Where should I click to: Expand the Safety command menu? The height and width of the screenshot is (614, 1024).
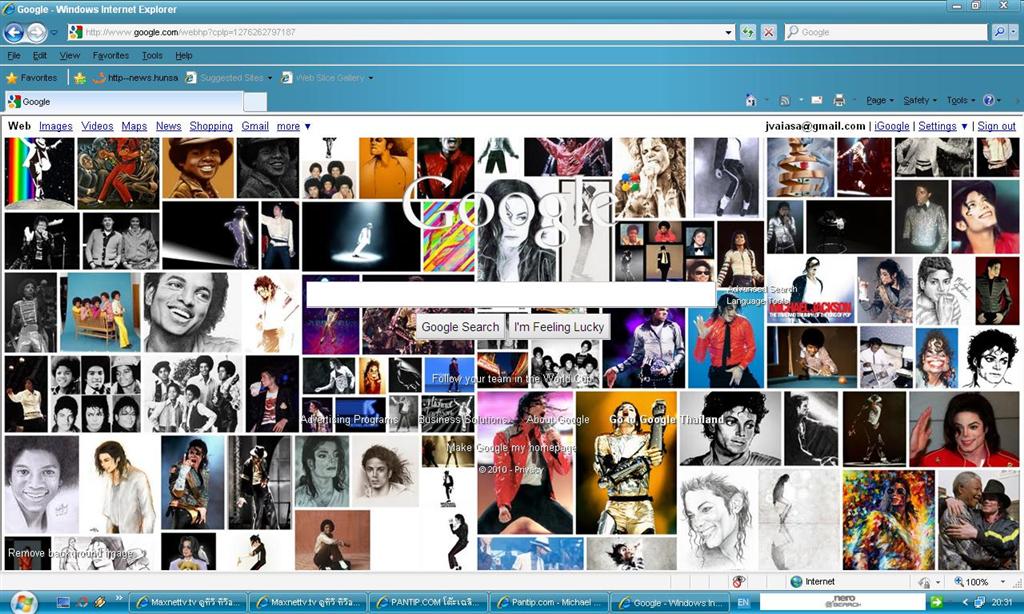pos(920,100)
